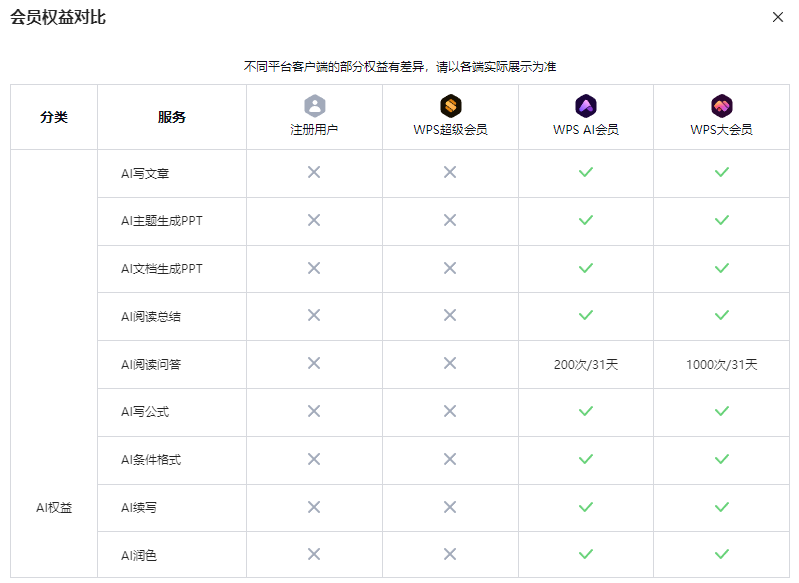Viewport: 799px width, 583px height.
Task: Click the WPS AI会员 purple badge icon
Action: tap(586, 105)
